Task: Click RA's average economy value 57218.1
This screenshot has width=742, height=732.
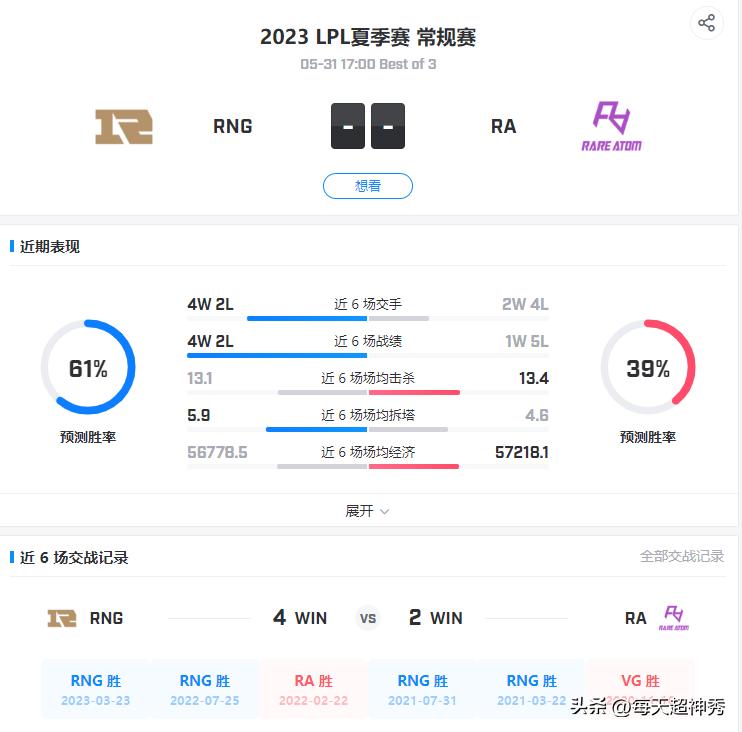Action: point(522,452)
